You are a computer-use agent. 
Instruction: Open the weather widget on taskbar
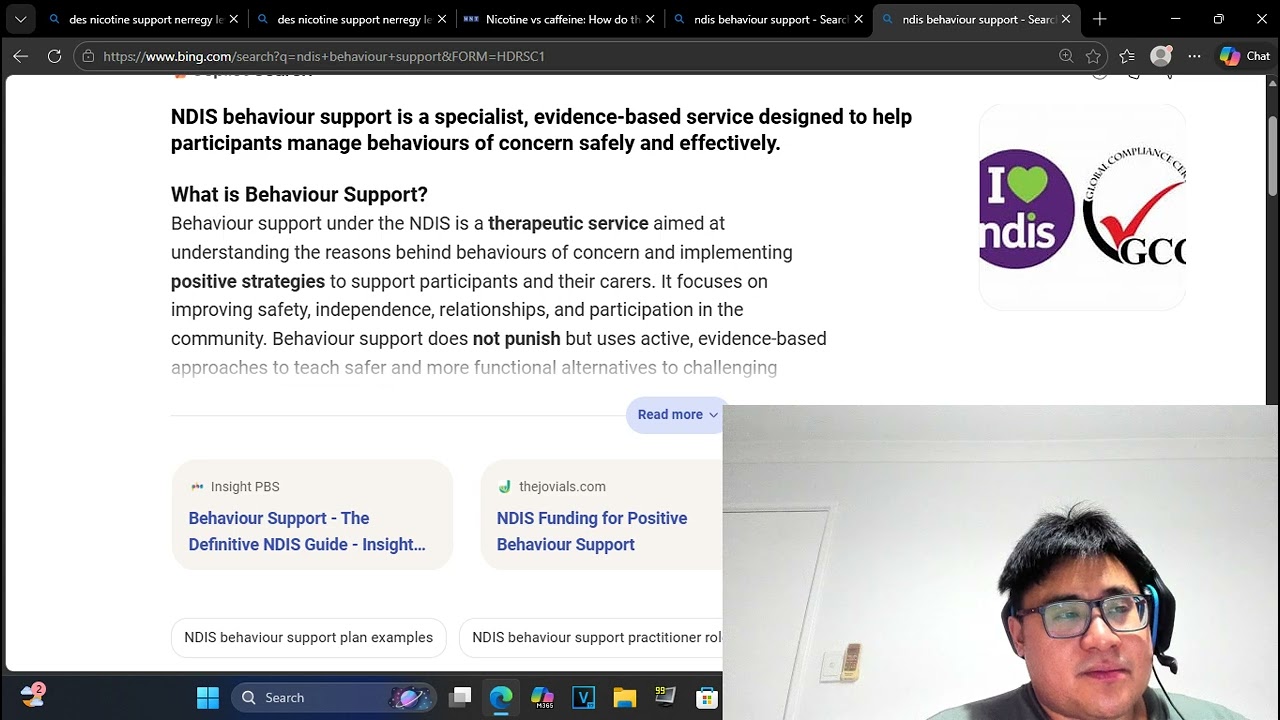(33, 697)
